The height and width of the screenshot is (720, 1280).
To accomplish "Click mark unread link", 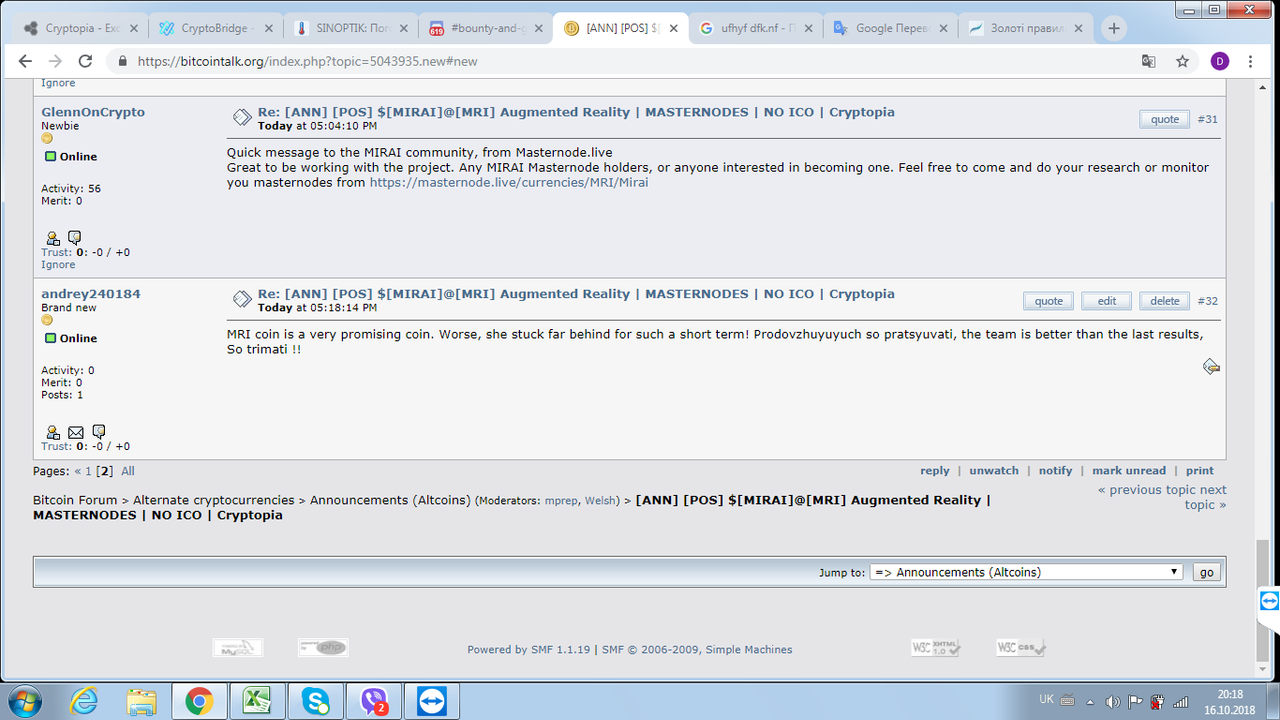I will (1129, 471).
